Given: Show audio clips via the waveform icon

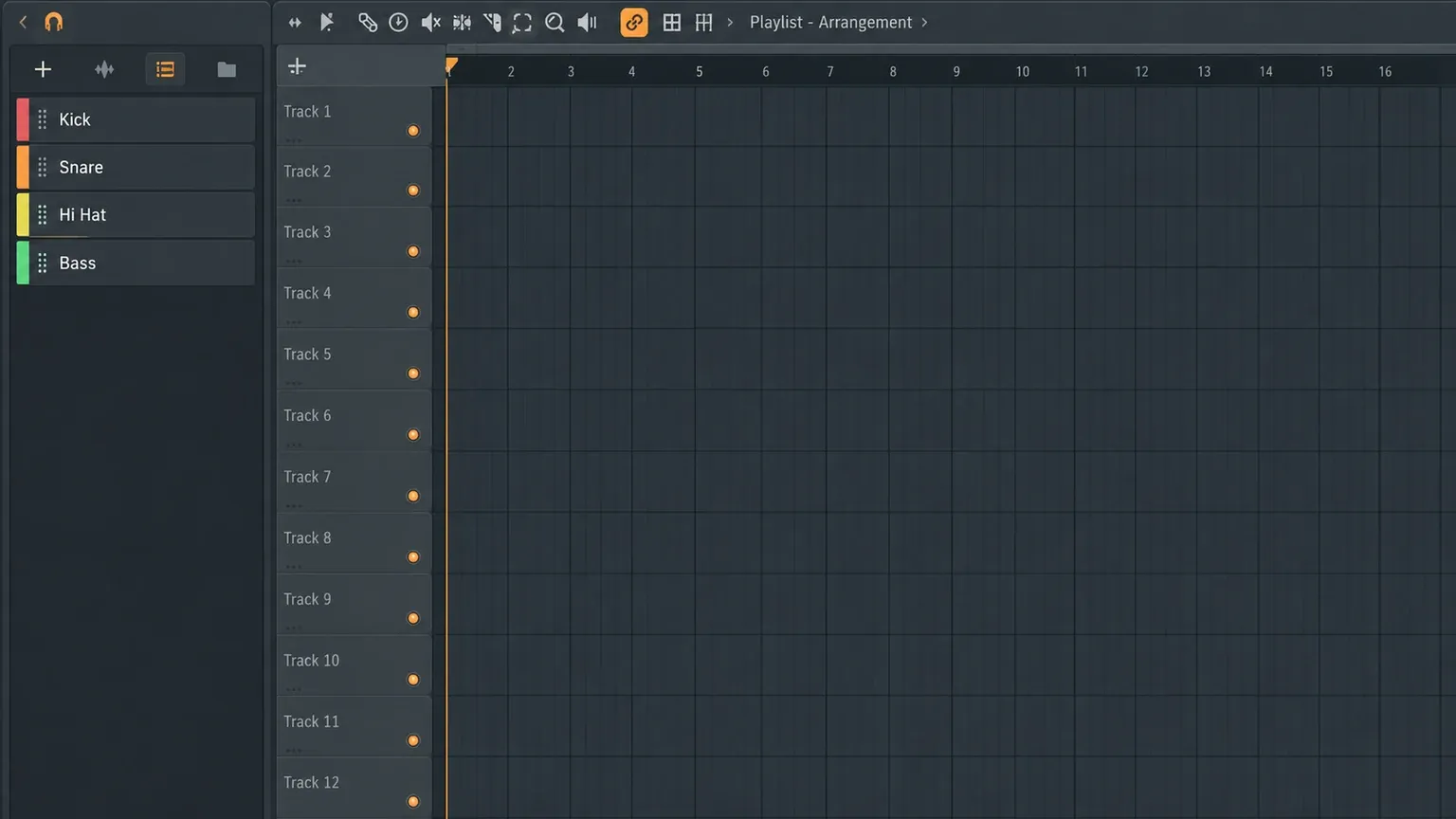Looking at the screenshot, I should [x=104, y=69].
